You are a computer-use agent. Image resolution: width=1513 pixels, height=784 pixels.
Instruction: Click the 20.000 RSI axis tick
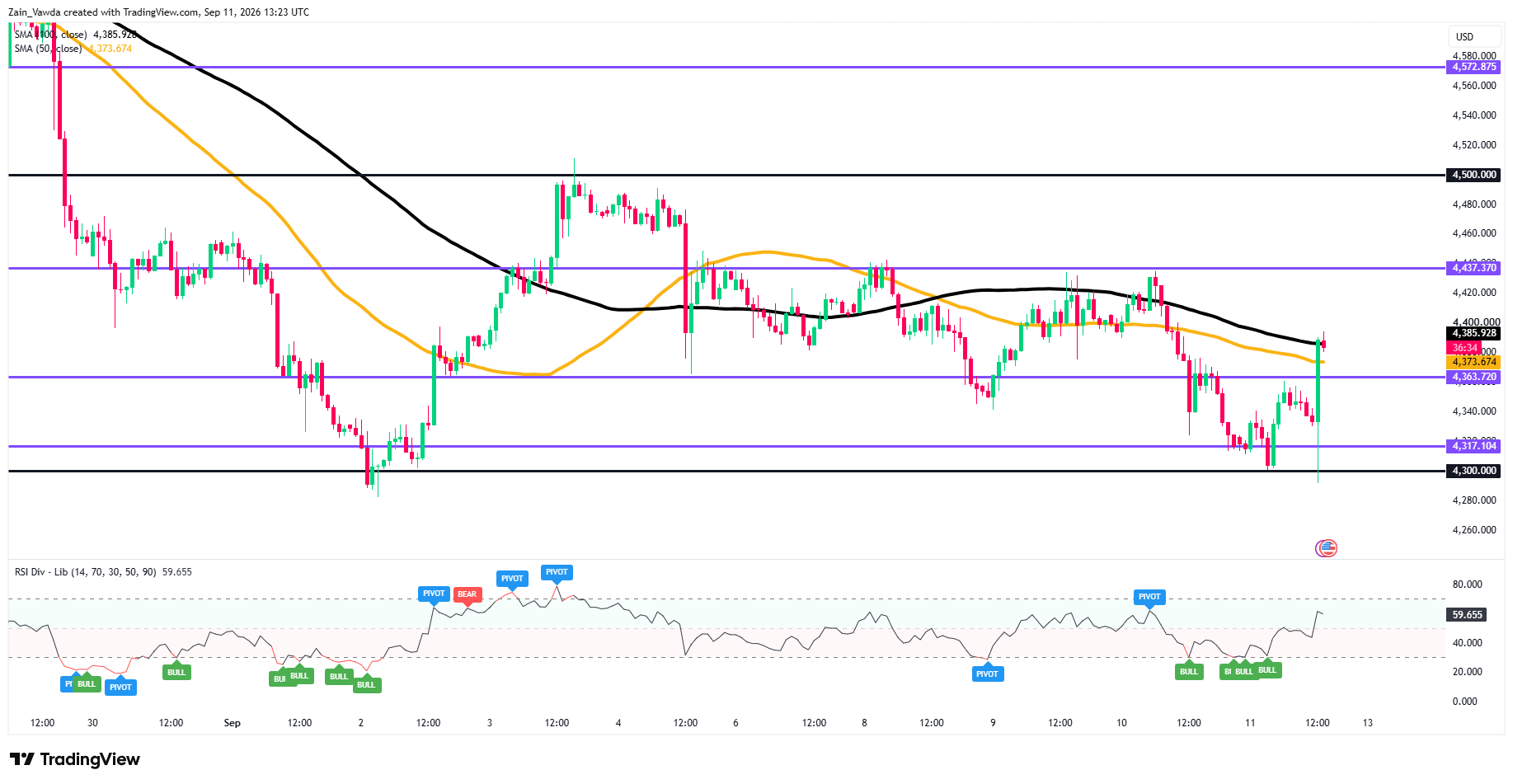[1467, 672]
